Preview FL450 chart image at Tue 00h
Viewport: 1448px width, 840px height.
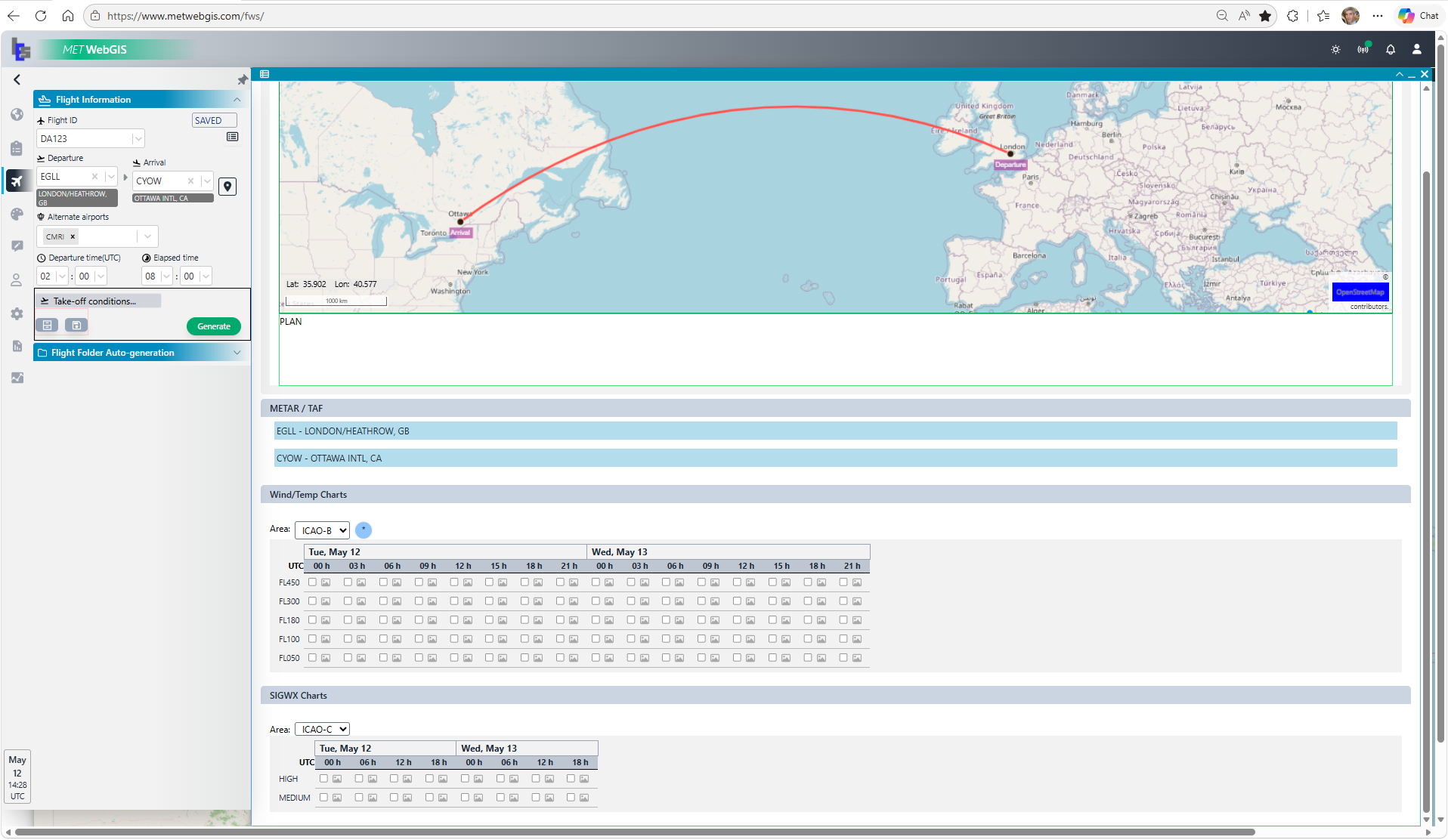point(326,583)
